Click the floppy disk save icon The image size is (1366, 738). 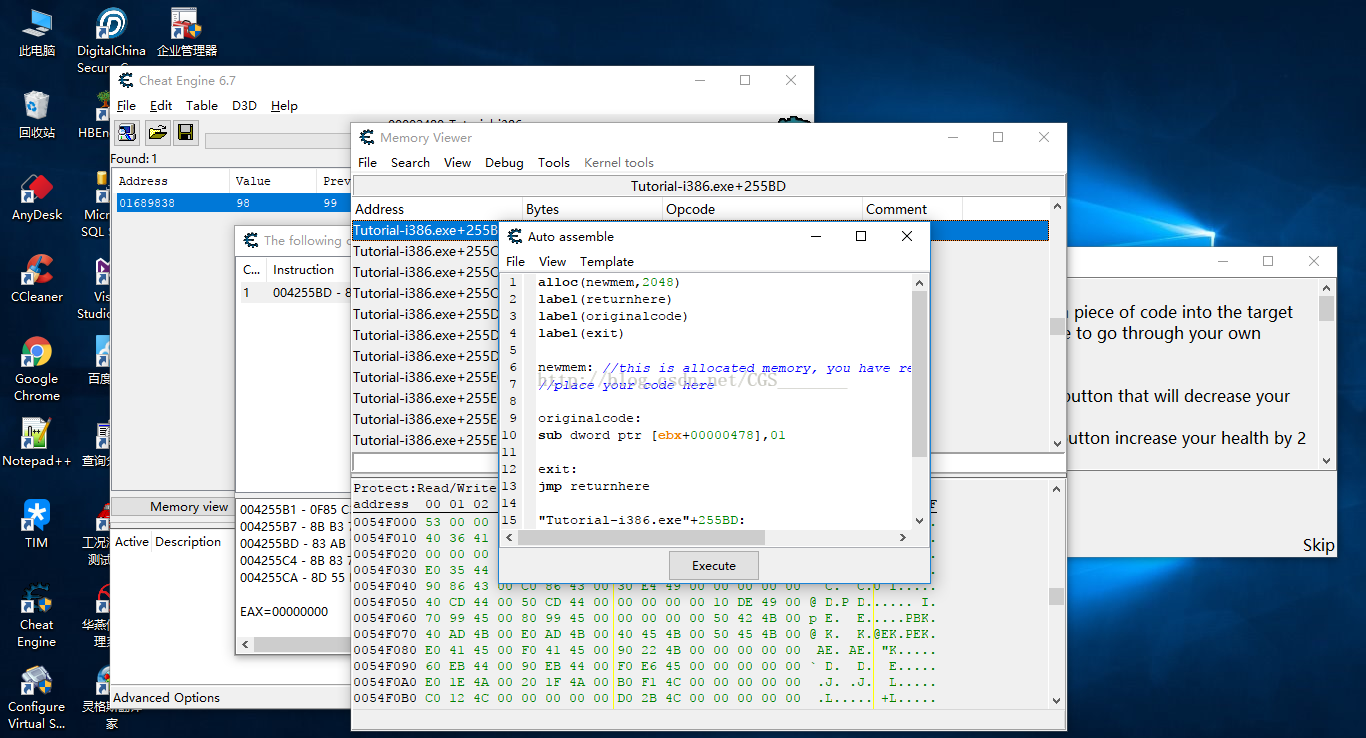[185, 132]
